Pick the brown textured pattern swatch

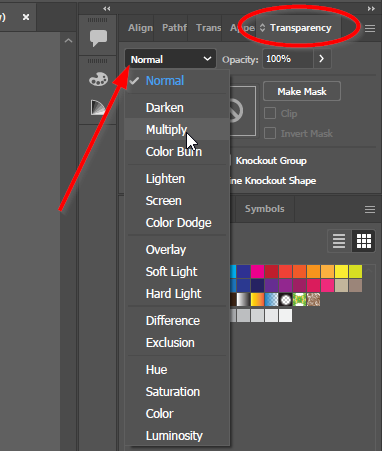(x=313, y=300)
